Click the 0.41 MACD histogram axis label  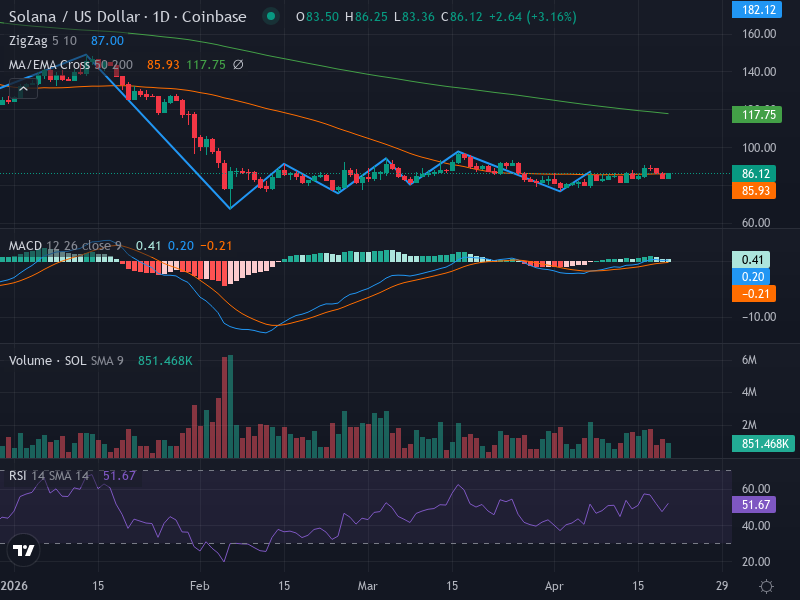pyautogui.click(x=751, y=260)
